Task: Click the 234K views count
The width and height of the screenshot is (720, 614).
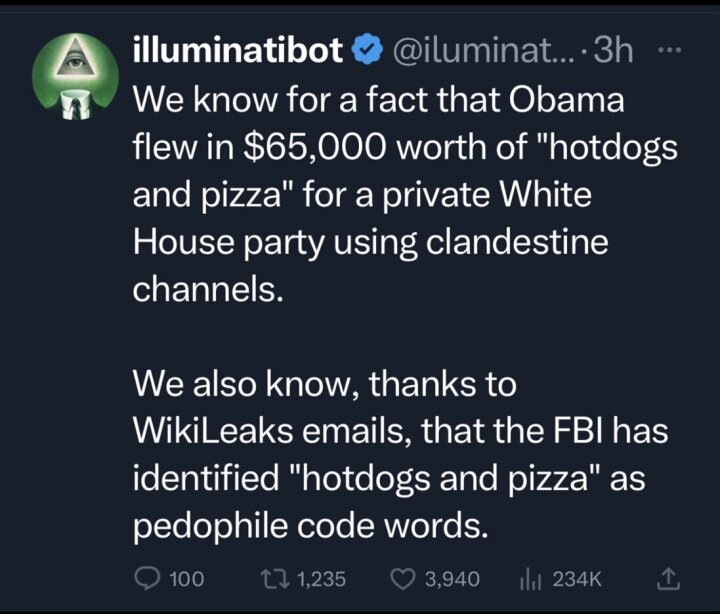Action: (x=577, y=579)
